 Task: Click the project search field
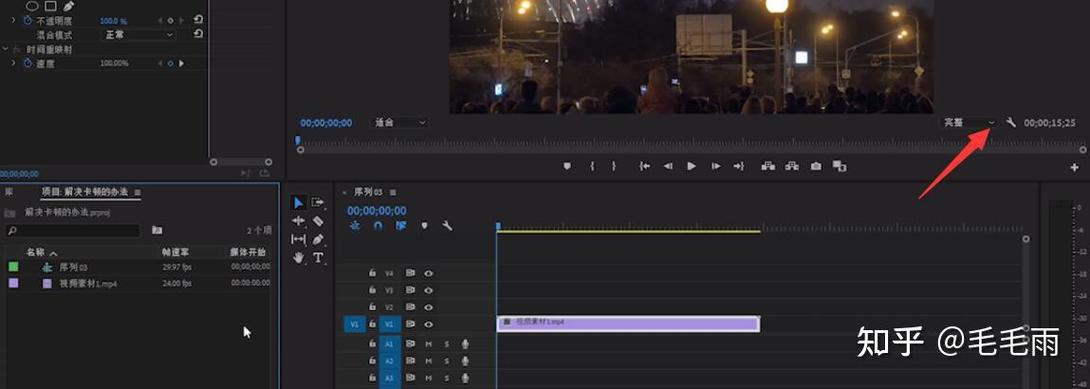pos(73,230)
